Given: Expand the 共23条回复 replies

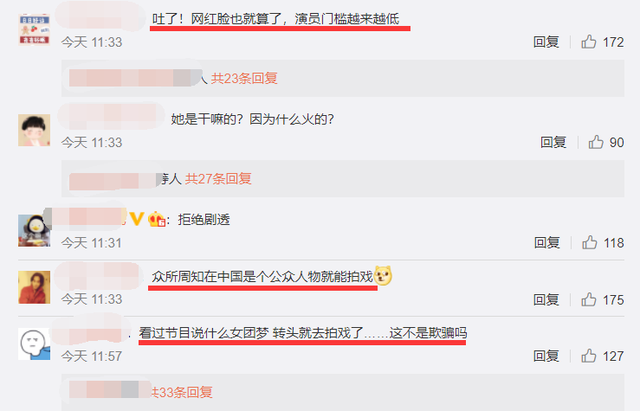Looking at the screenshot, I should [244, 78].
